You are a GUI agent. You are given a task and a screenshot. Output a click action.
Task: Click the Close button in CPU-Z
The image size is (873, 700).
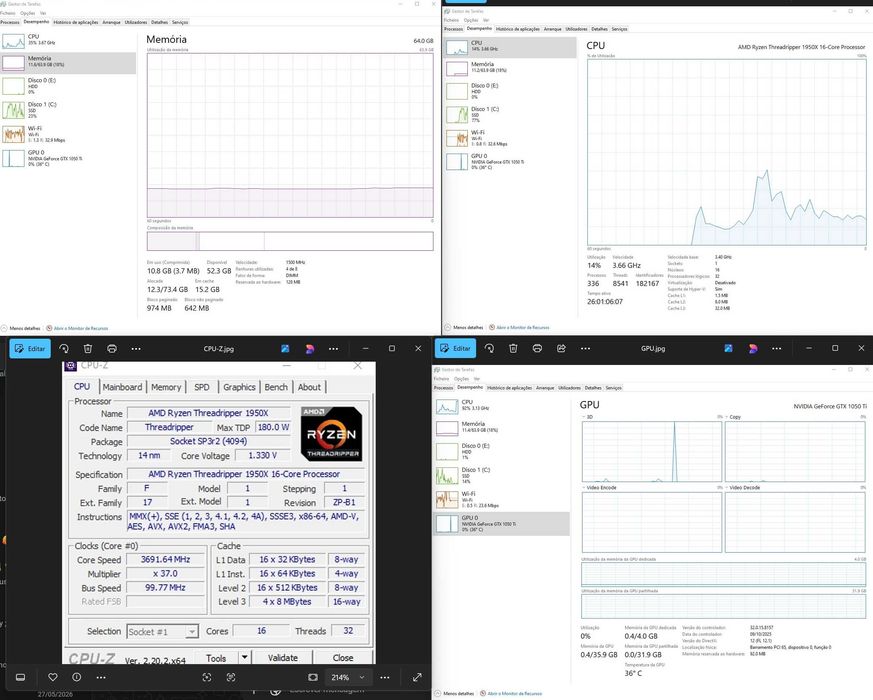pyautogui.click(x=343, y=658)
